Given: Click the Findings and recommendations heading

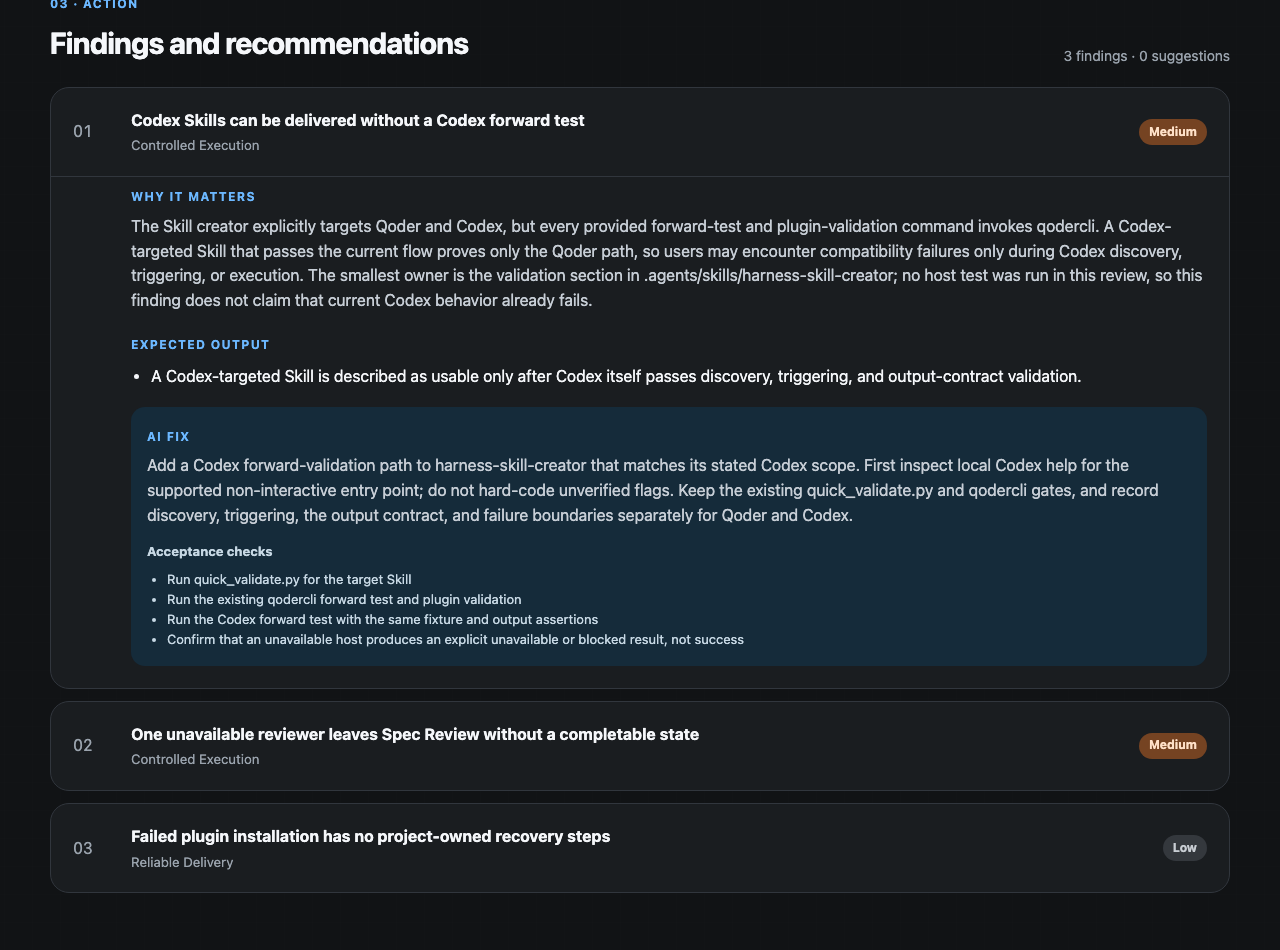Looking at the screenshot, I should 259,44.
